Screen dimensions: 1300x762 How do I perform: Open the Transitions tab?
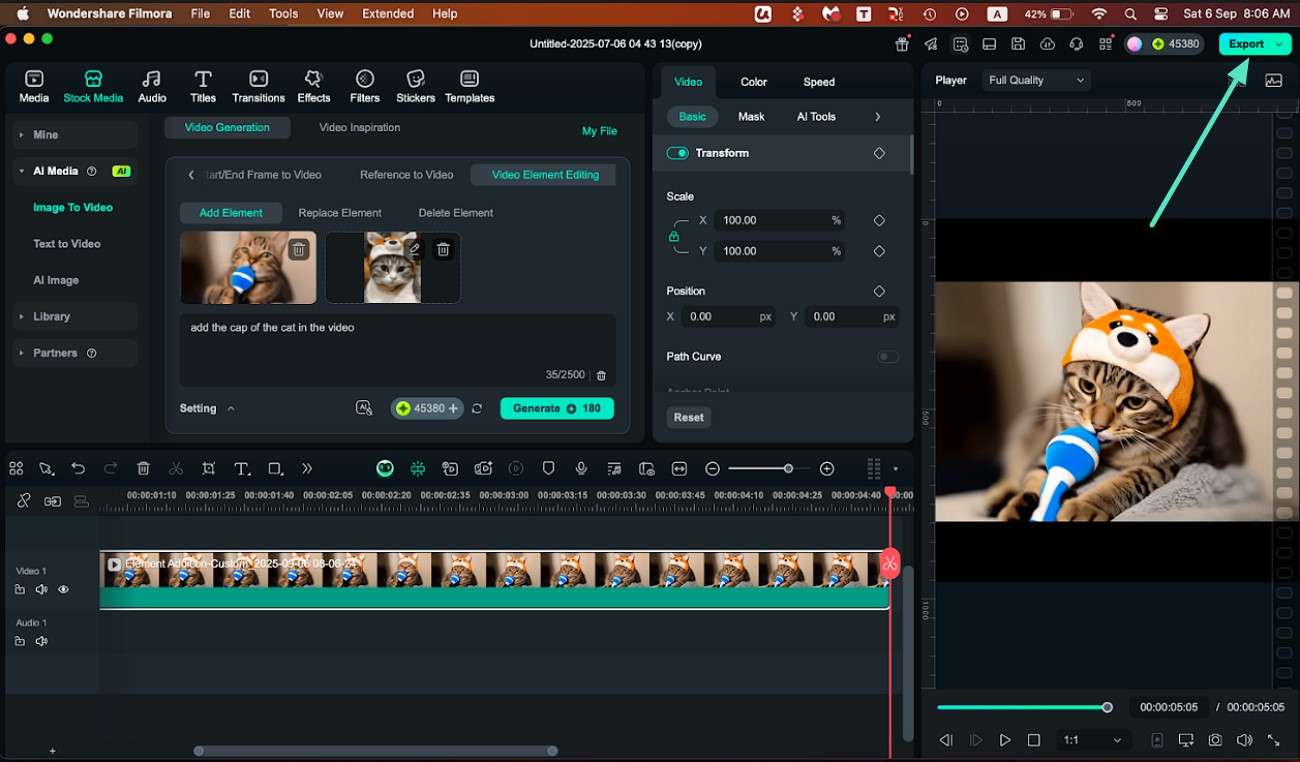pyautogui.click(x=258, y=86)
